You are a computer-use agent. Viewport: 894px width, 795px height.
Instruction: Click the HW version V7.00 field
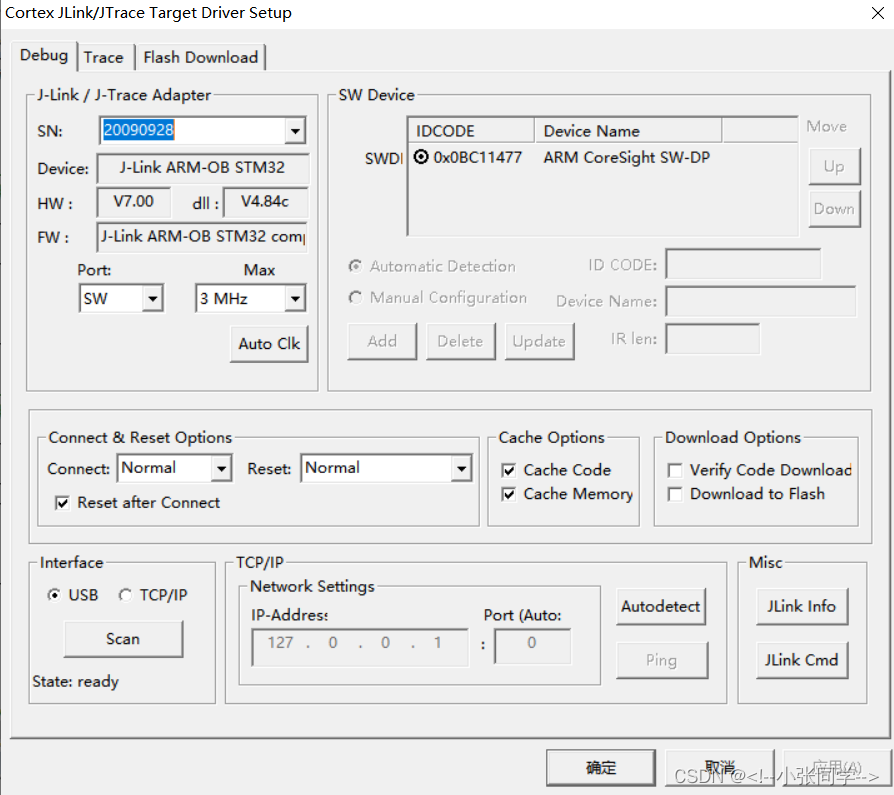(x=133, y=202)
